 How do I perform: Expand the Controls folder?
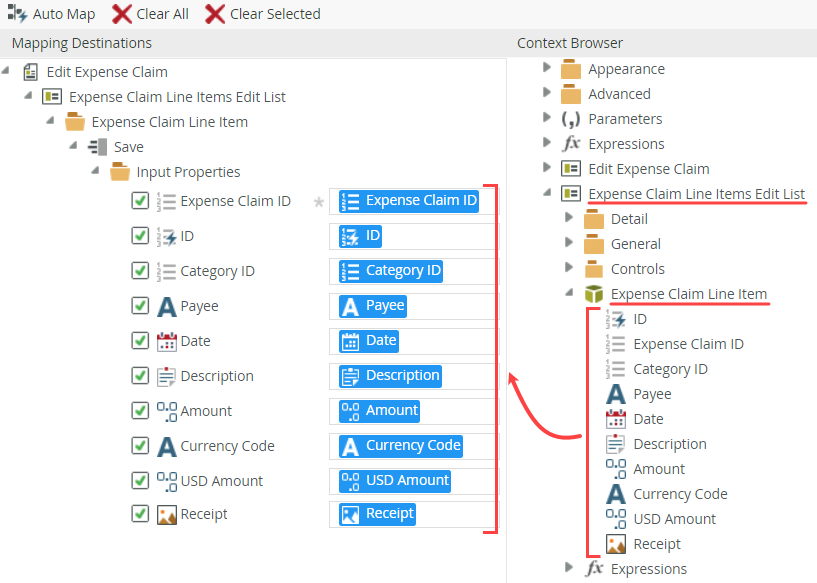click(x=569, y=267)
